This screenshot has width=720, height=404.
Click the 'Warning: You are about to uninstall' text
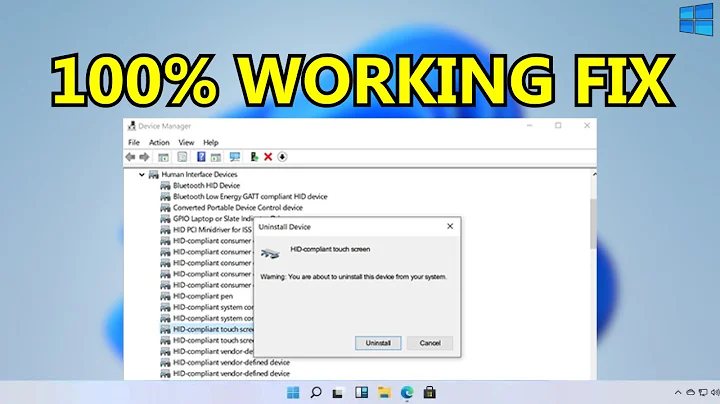click(354, 277)
